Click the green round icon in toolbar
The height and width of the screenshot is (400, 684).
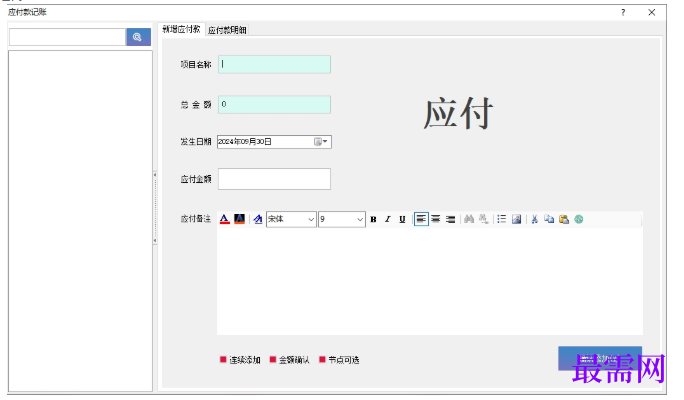tap(579, 219)
